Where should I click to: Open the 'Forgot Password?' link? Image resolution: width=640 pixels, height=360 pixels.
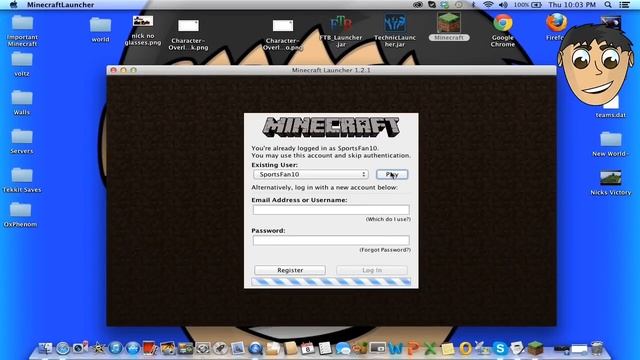click(385, 249)
